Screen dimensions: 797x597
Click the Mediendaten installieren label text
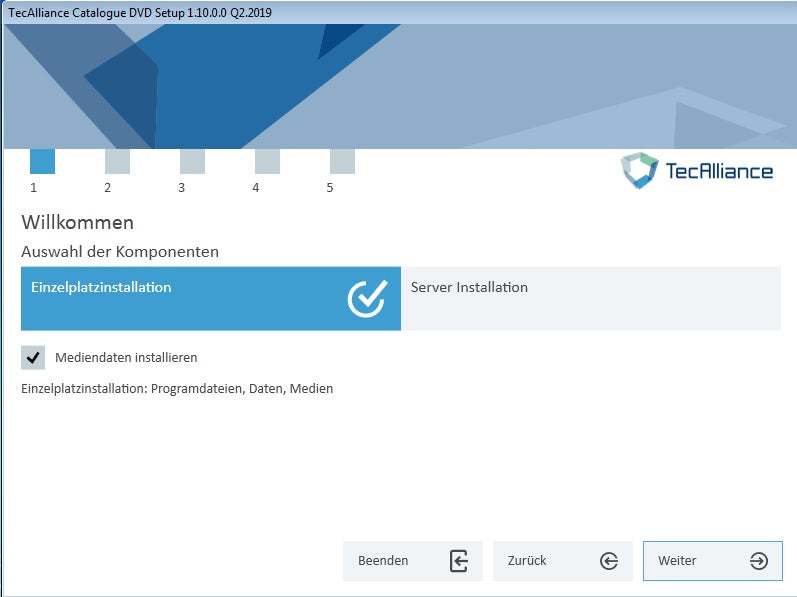click(x=126, y=358)
